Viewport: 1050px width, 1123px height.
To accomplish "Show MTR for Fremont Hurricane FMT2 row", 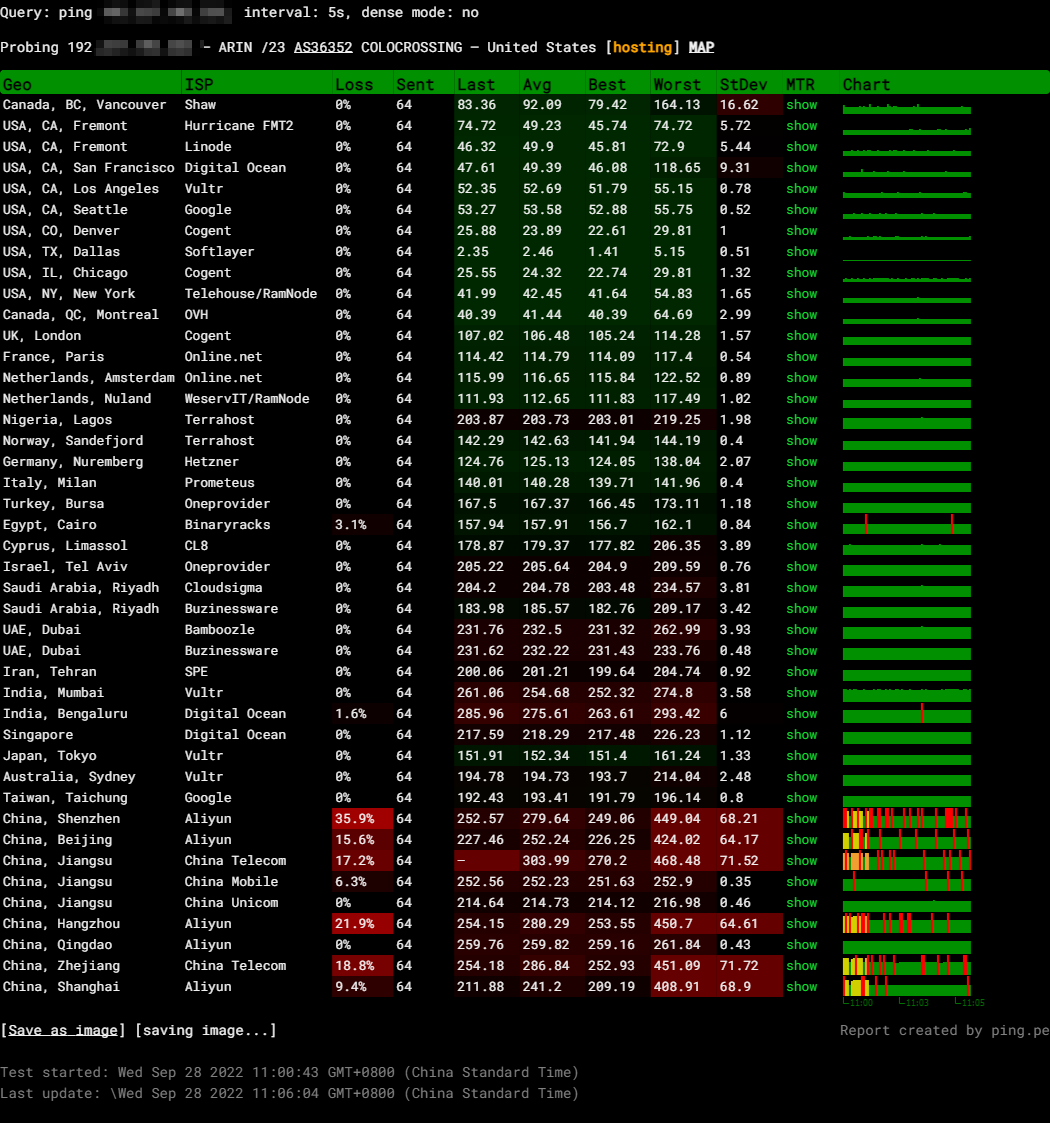I will 801,125.
